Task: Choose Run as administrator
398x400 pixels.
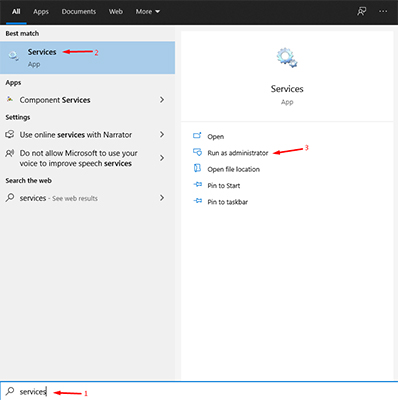Action: [238, 153]
